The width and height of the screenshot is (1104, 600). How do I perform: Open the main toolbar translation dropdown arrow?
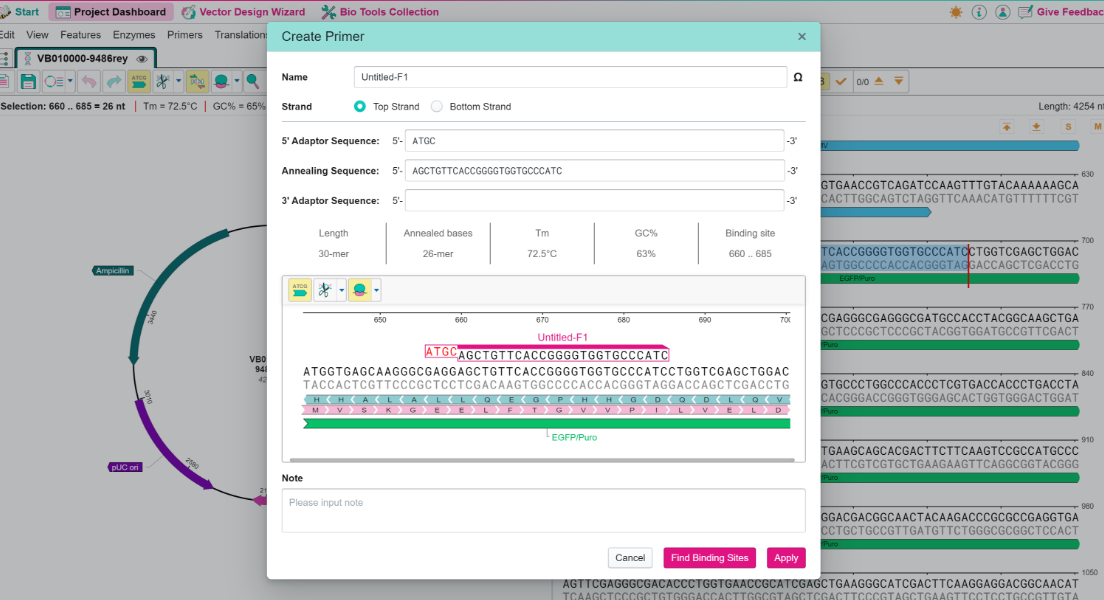[237, 82]
